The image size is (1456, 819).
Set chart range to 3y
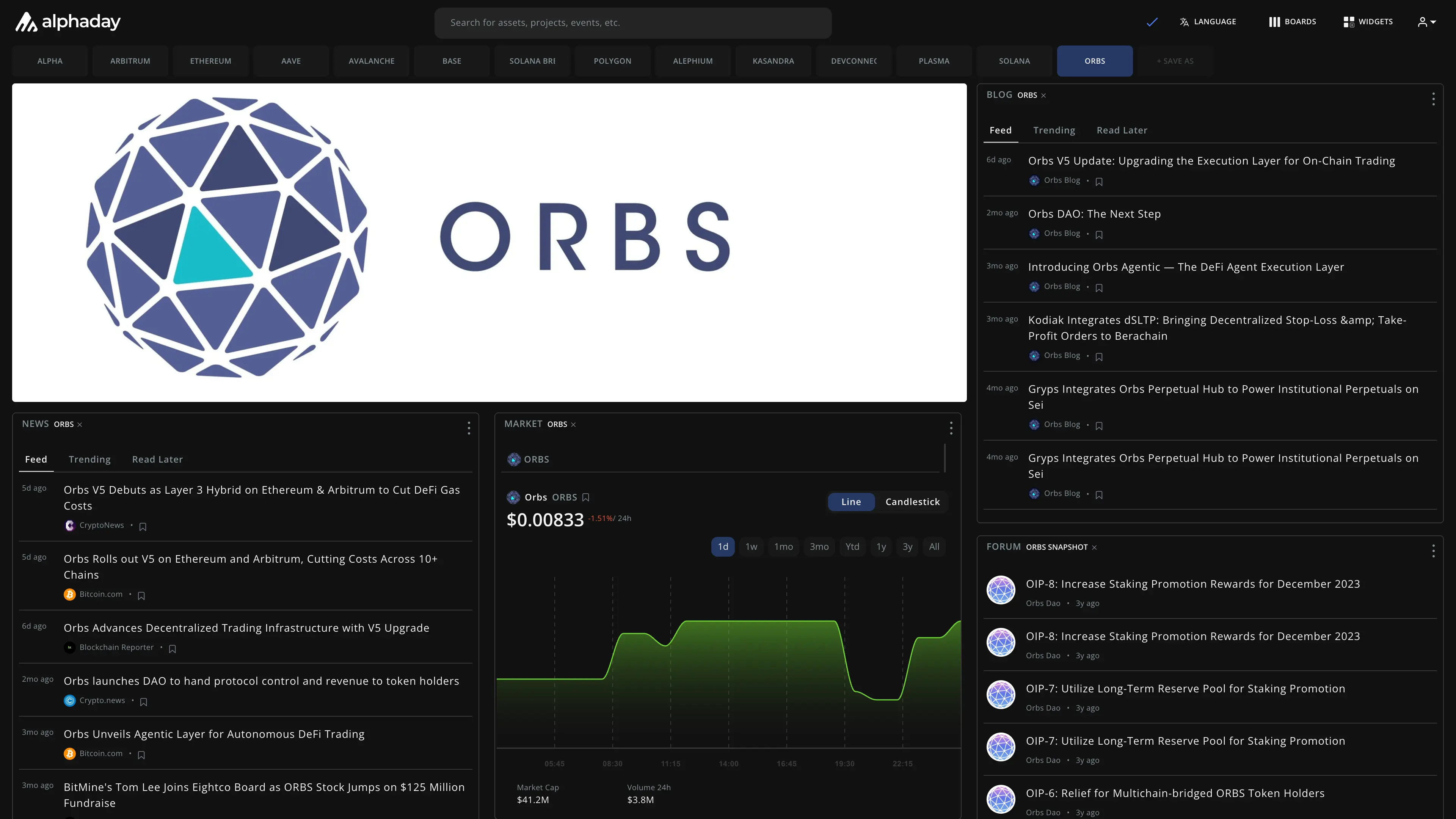907,546
